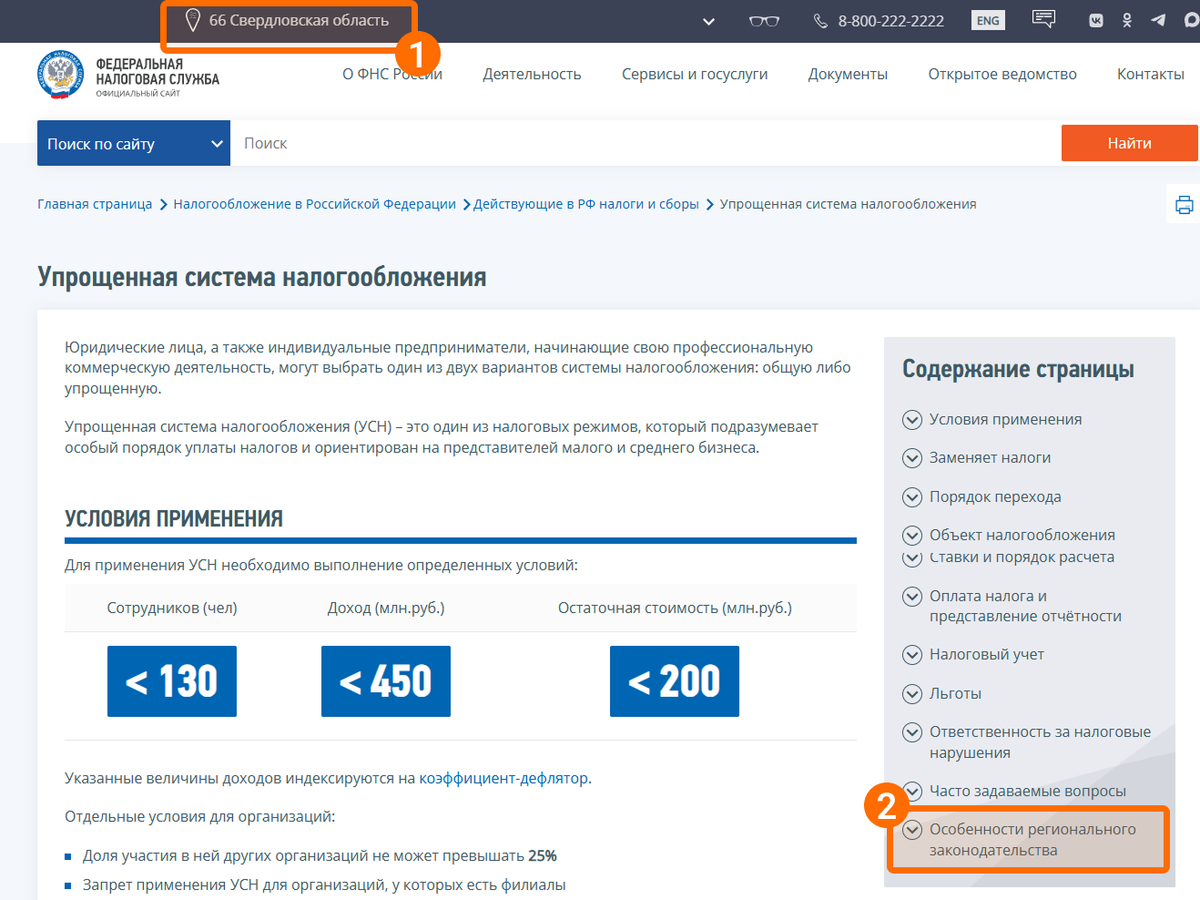Switch site language to ENG

tap(988, 19)
